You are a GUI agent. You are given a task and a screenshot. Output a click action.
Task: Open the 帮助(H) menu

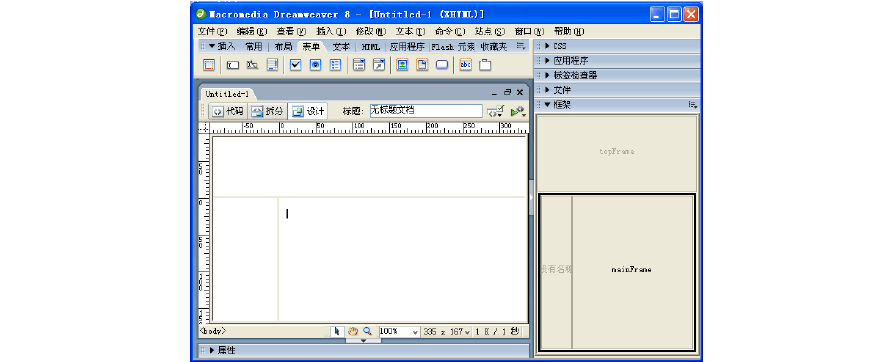(570, 32)
